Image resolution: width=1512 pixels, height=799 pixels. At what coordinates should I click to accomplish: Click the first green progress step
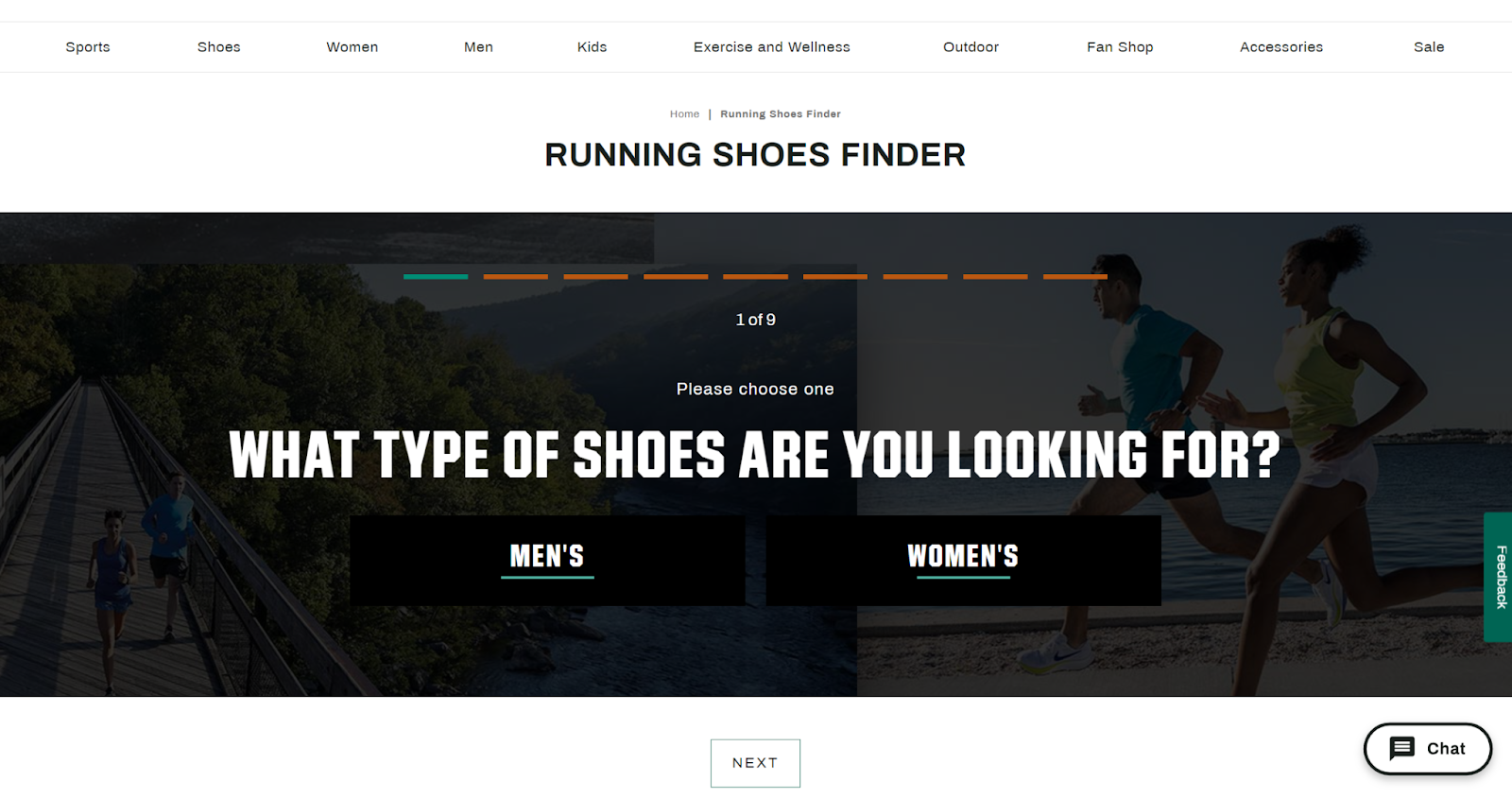pos(436,276)
